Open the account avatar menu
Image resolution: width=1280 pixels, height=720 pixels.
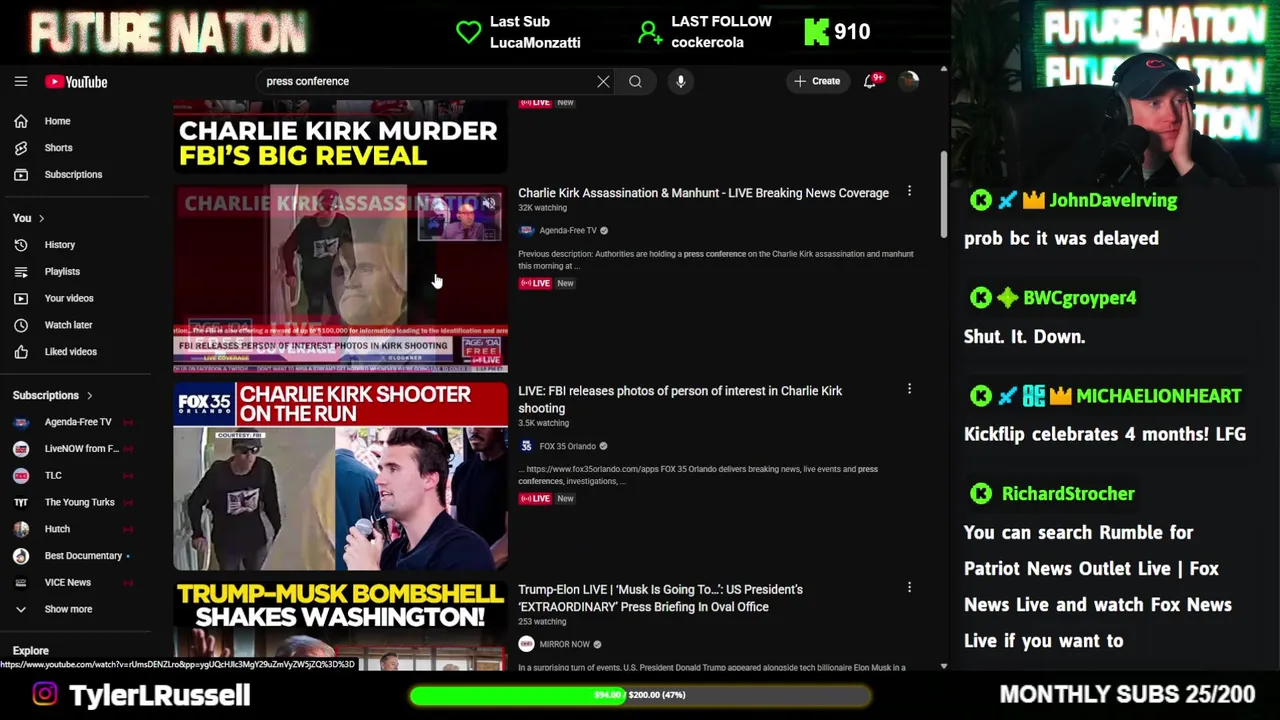click(908, 81)
